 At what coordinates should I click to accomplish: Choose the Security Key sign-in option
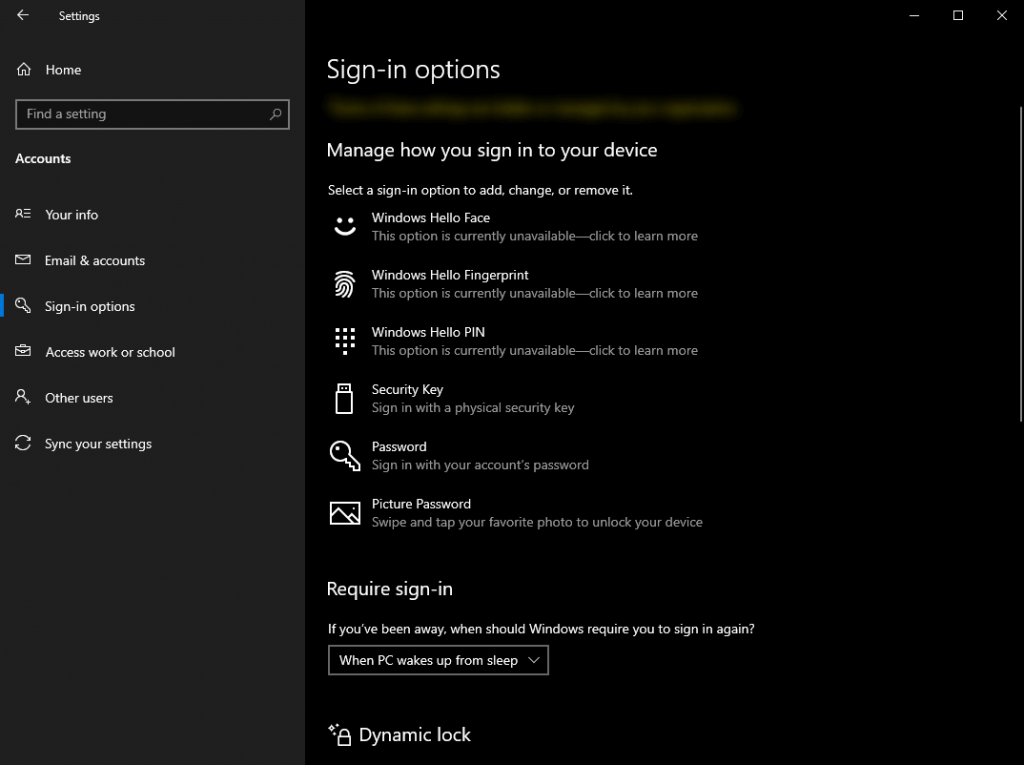[515, 399]
